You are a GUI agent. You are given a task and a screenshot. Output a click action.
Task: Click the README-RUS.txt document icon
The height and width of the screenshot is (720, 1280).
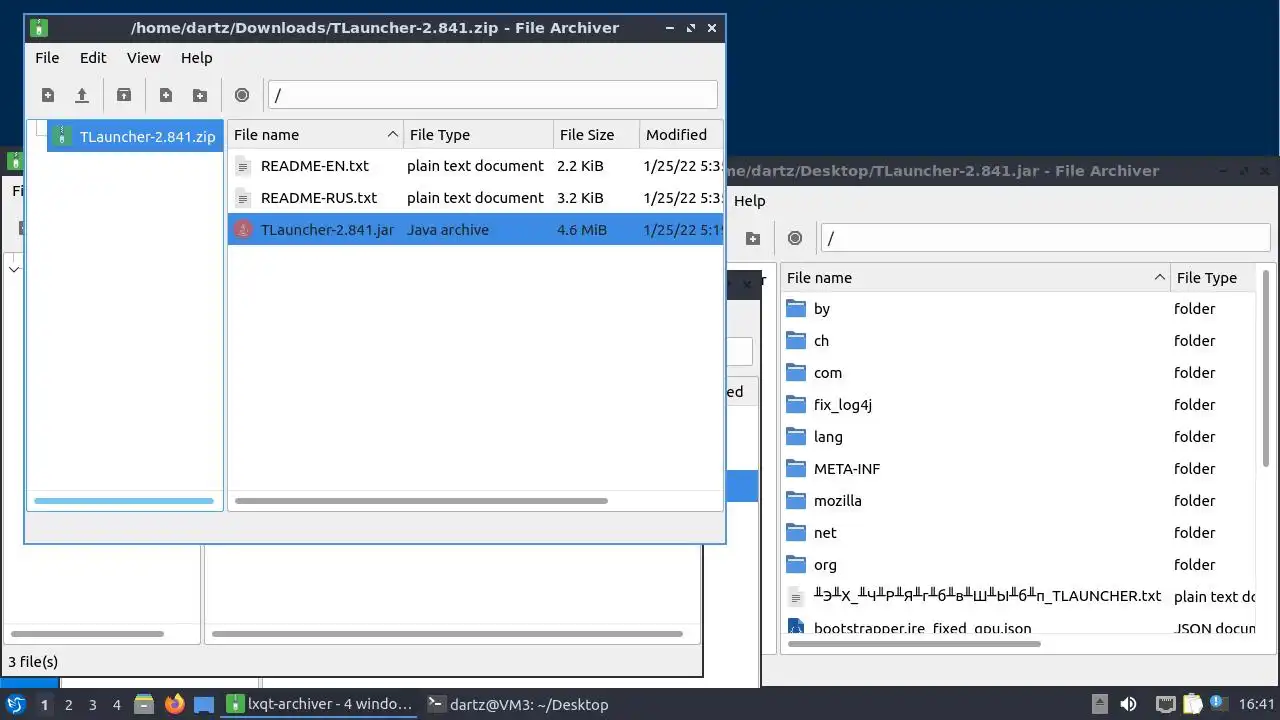point(242,198)
